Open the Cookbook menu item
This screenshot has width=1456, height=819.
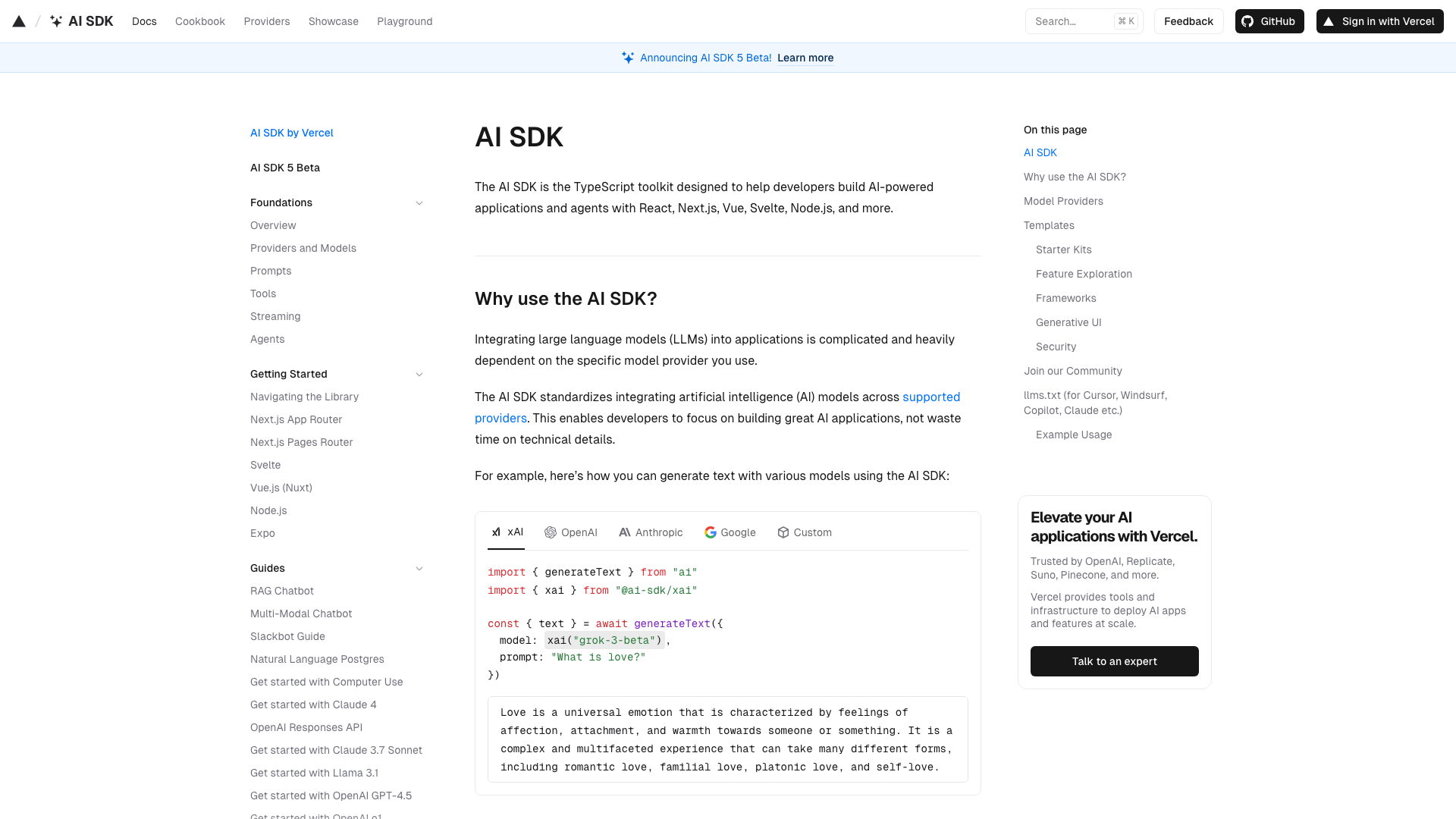click(200, 21)
